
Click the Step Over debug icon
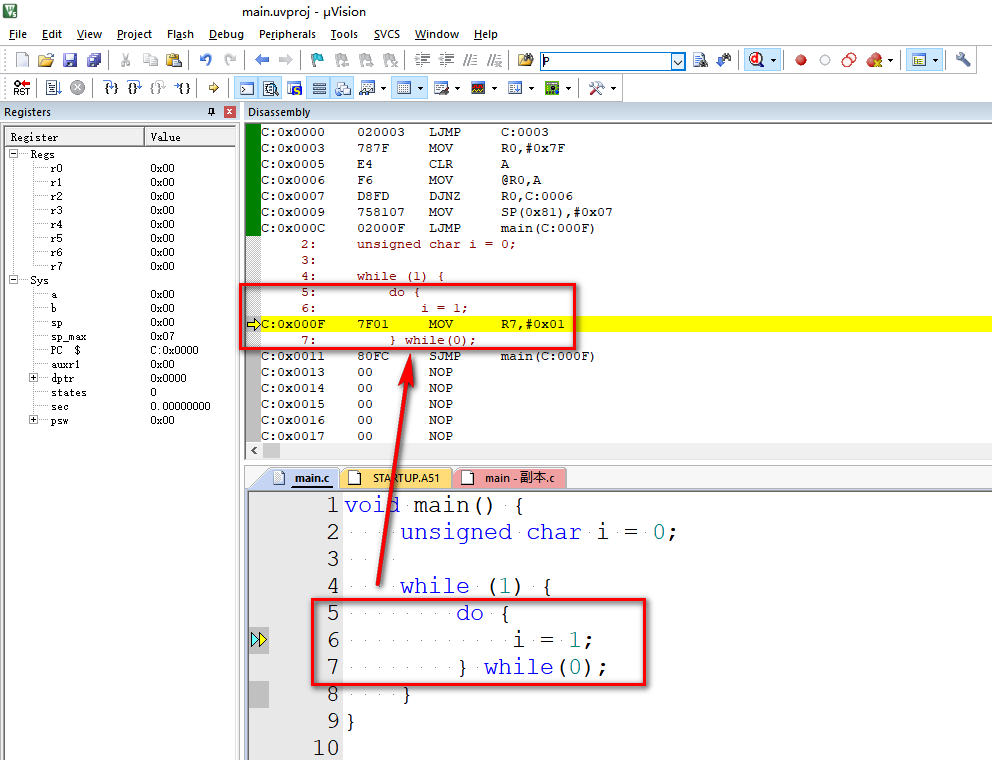pos(134,87)
